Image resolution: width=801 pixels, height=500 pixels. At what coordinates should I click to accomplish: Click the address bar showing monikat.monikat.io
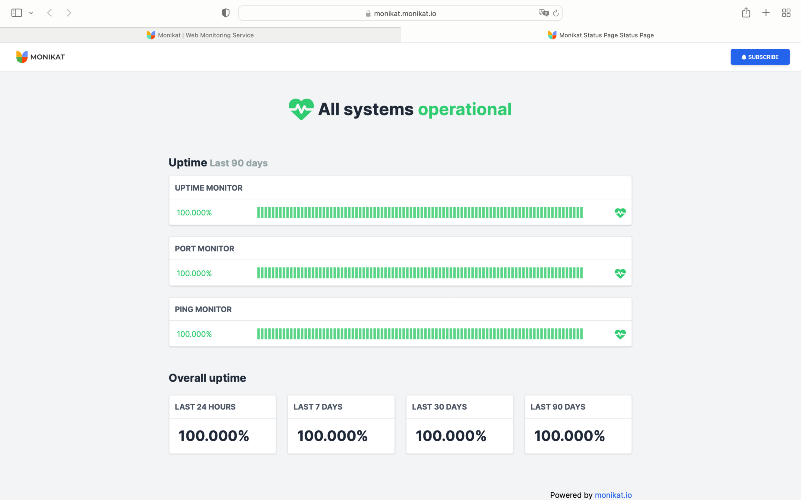[400, 13]
